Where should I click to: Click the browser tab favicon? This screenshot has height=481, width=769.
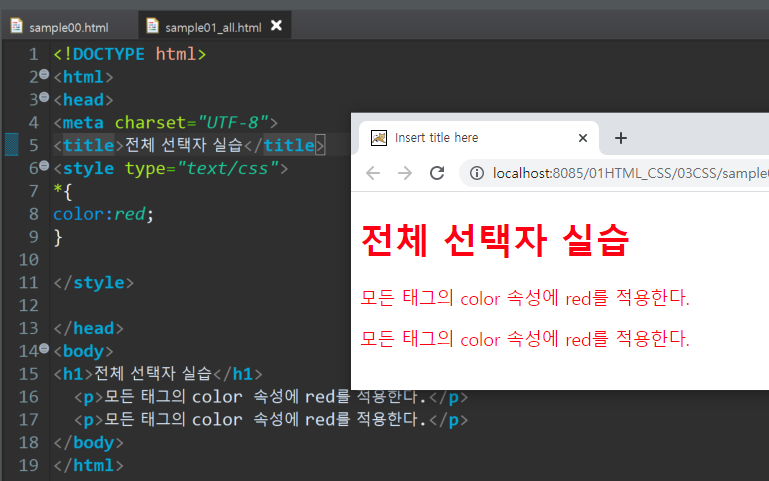tap(379, 138)
